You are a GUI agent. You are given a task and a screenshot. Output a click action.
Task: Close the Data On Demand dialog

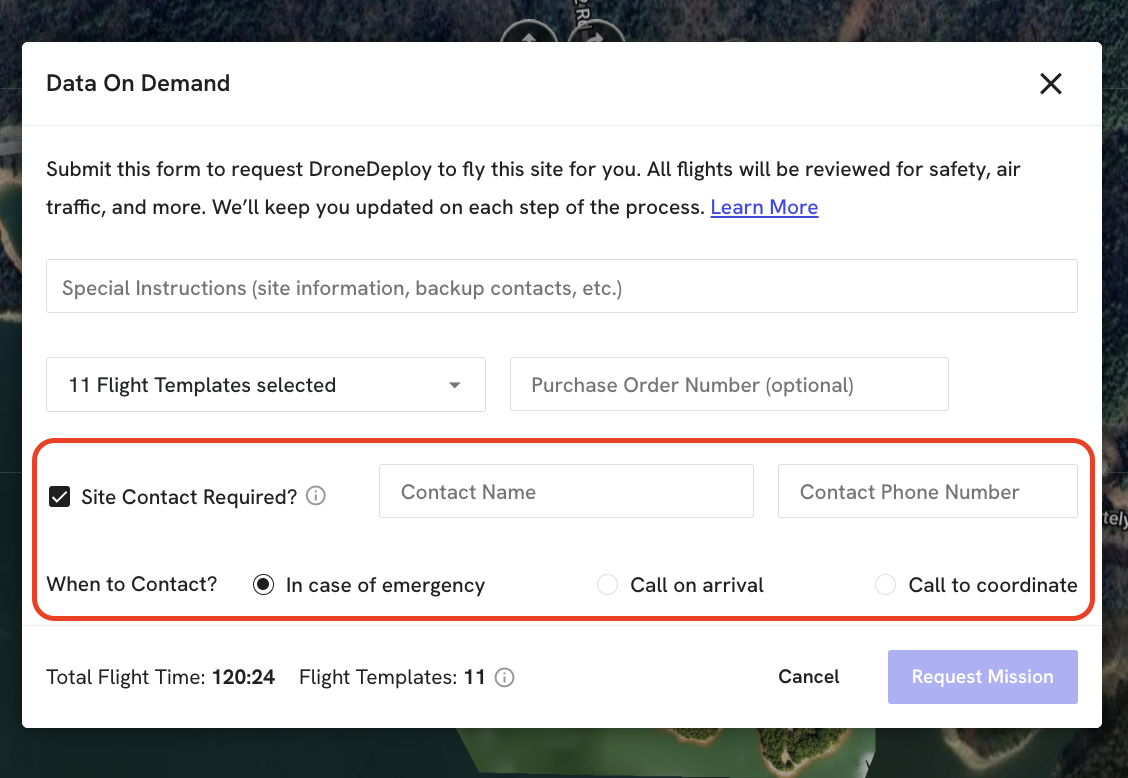tap(1050, 84)
